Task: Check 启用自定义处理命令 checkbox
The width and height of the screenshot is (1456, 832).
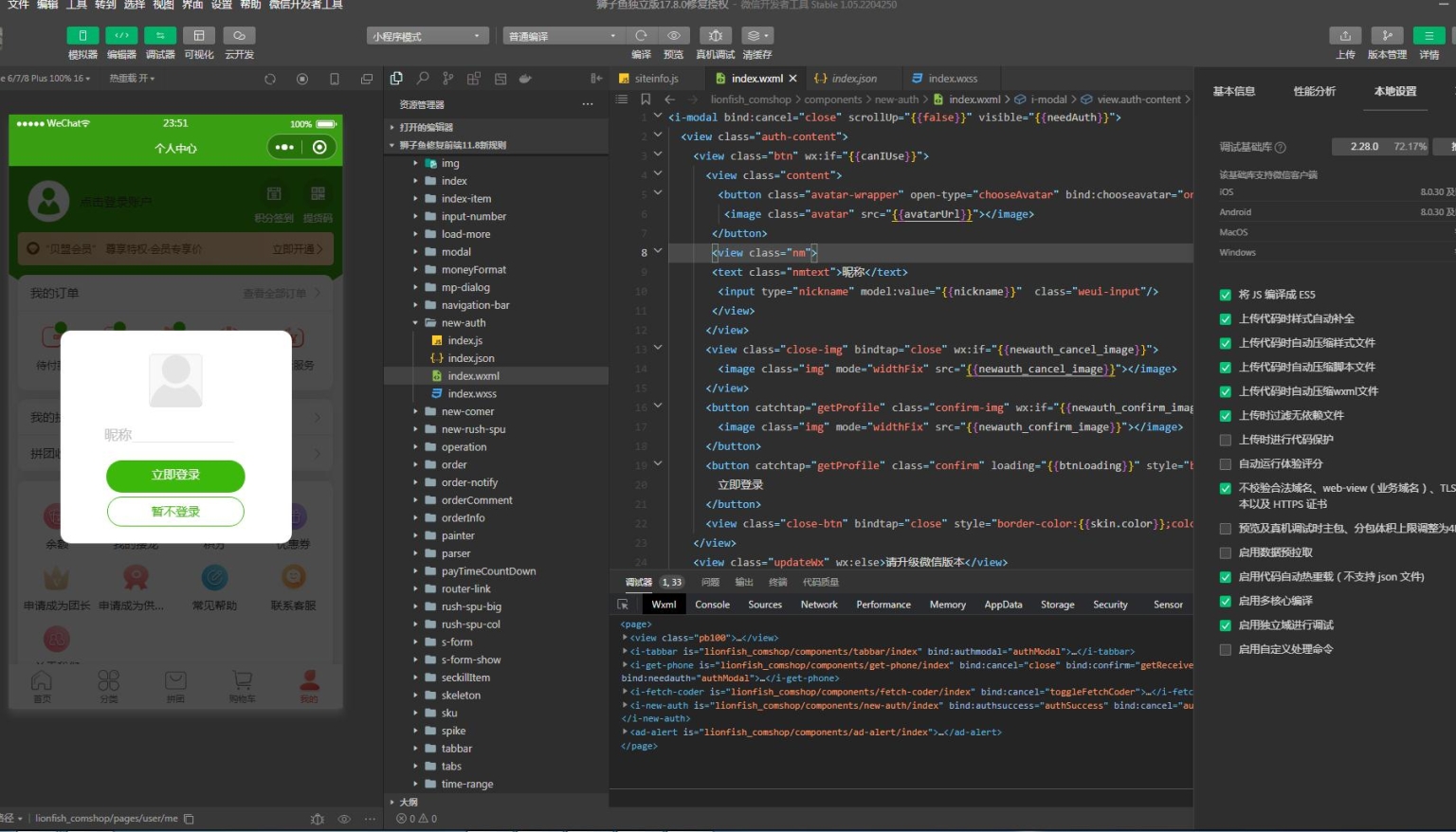Action: (1225, 650)
